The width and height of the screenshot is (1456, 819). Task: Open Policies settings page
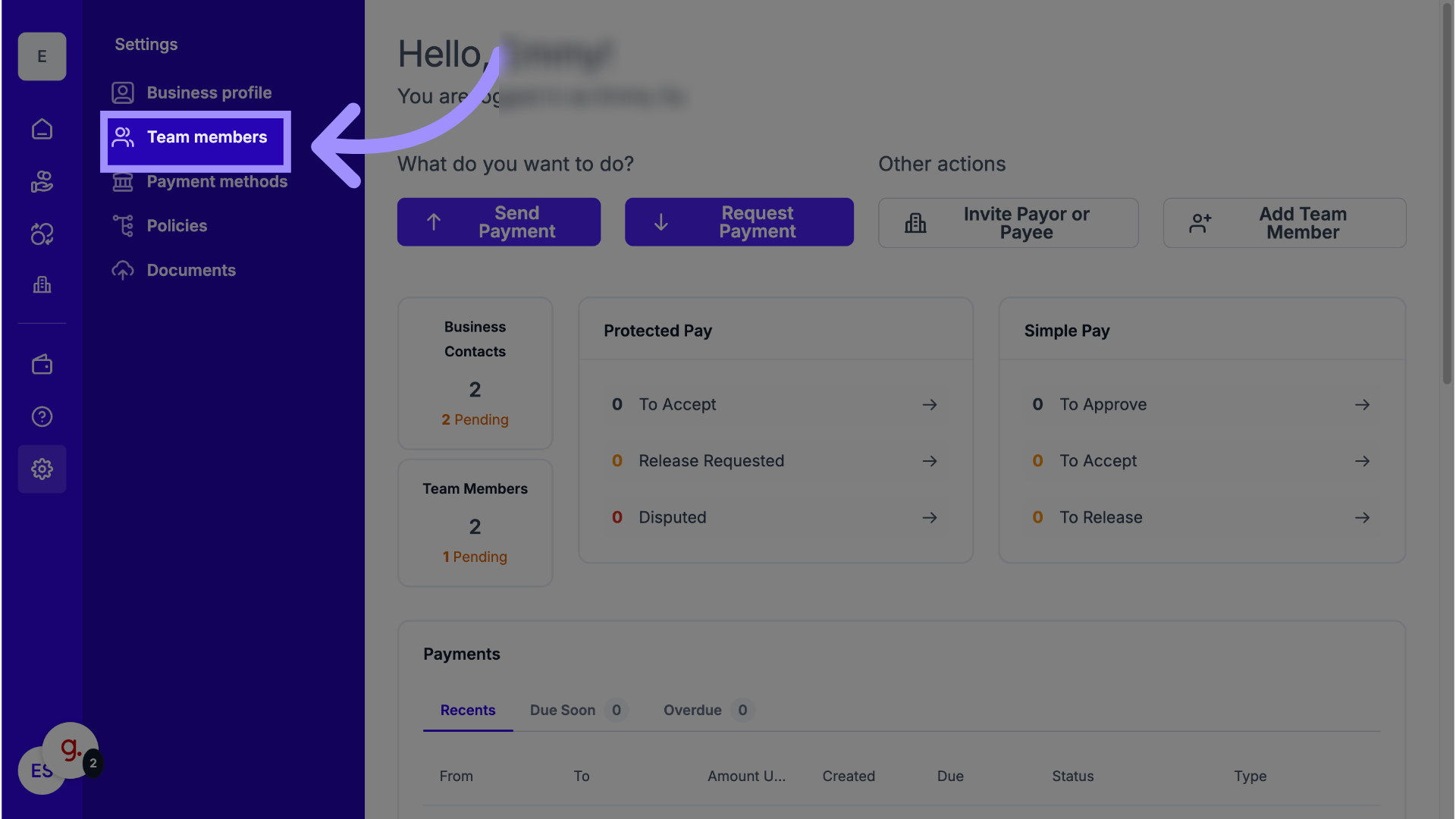pyautogui.click(x=177, y=226)
